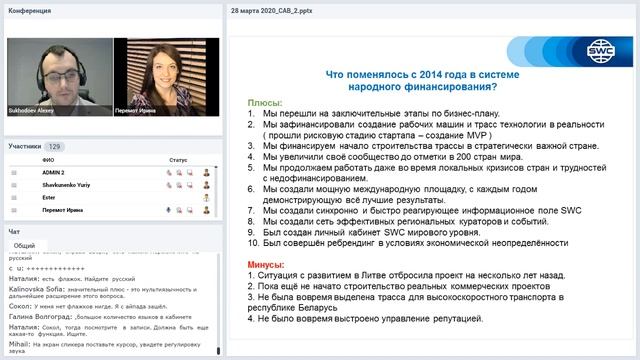
Task: Open the Общий chat tab
Action: 24,246
